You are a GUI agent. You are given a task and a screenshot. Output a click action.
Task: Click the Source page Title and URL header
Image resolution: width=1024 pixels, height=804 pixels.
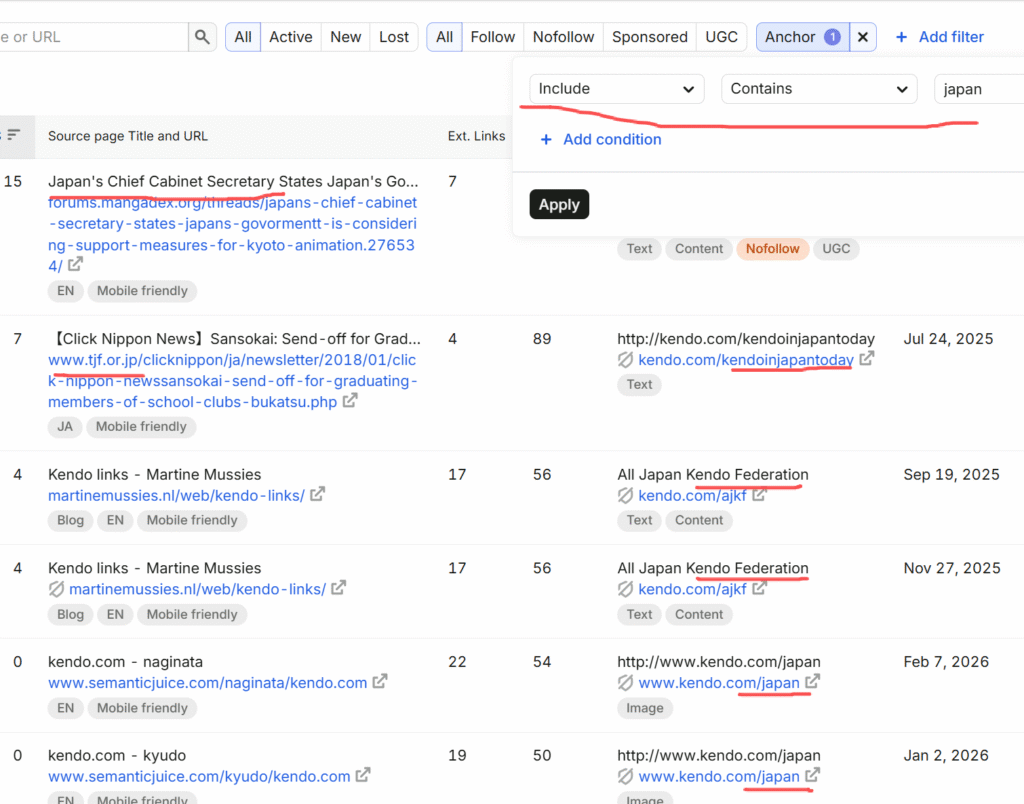pyautogui.click(x=128, y=136)
